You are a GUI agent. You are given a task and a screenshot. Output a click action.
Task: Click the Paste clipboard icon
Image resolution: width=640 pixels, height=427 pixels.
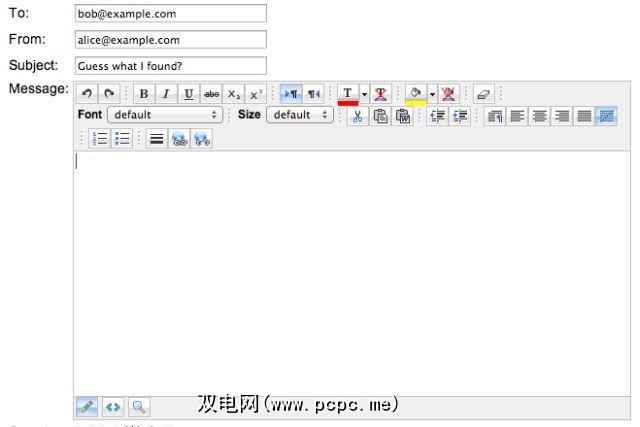(x=380, y=116)
